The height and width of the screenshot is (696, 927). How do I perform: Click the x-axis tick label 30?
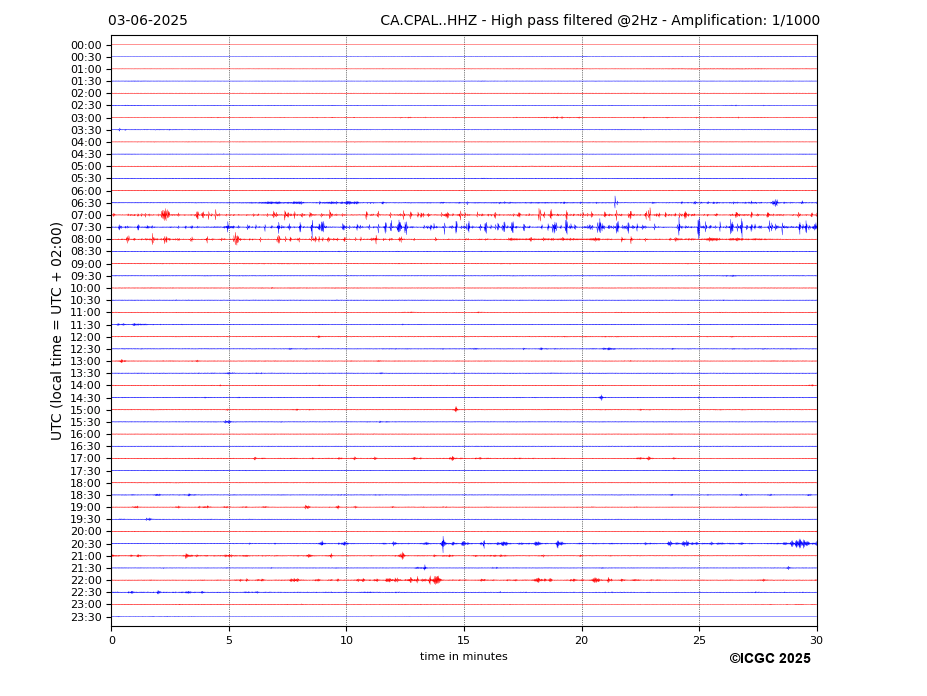point(816,640)
